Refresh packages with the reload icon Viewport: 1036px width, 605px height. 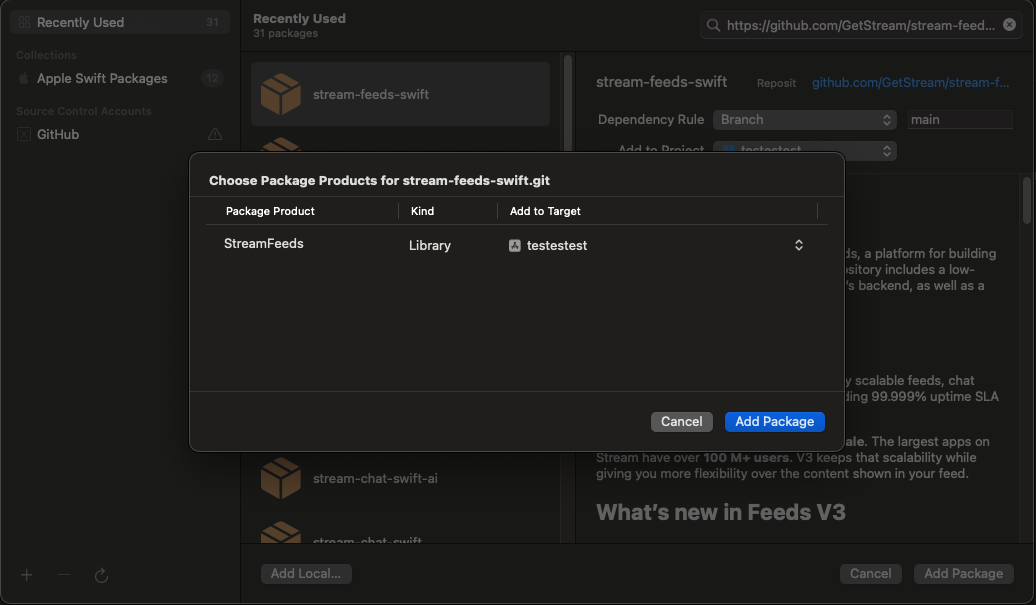click(101, 575)
